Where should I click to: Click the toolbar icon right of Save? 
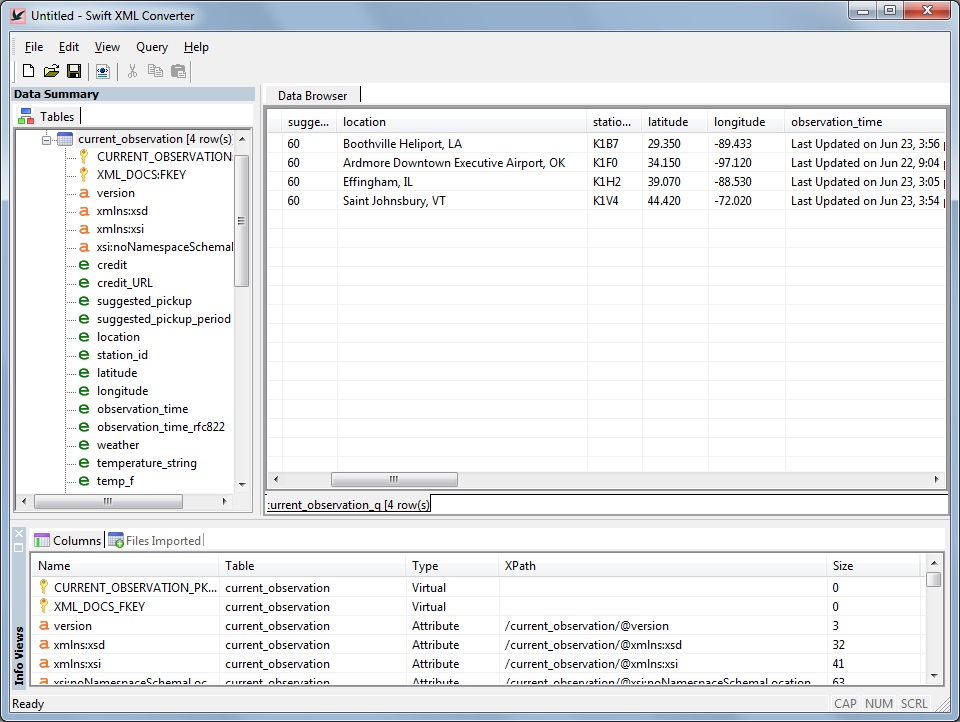click(103, 72)
